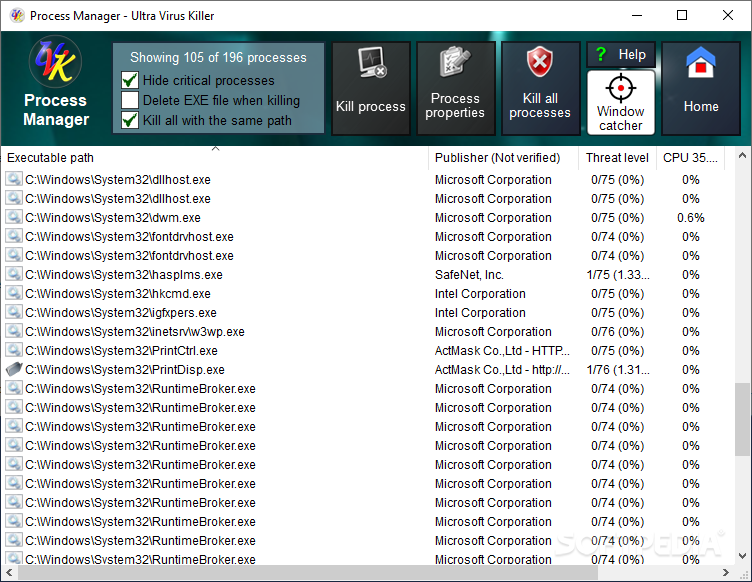
Task: Select the PrintDisp.exe path
Action: coord(125,370)
